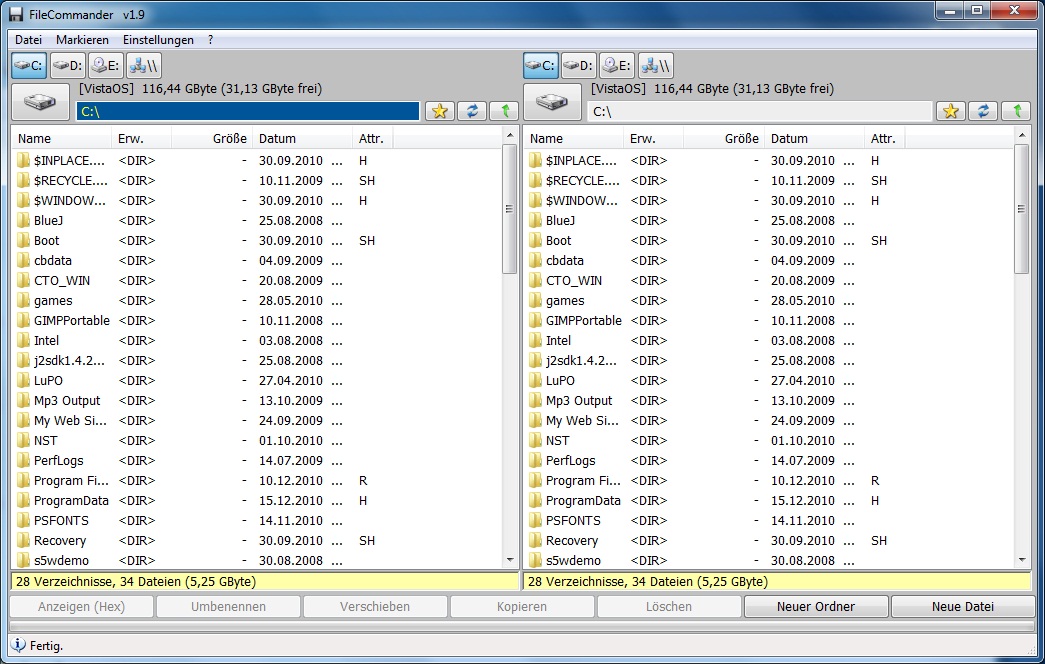
Task: Switch right pane to drive E:
Action: click(617, 66)
